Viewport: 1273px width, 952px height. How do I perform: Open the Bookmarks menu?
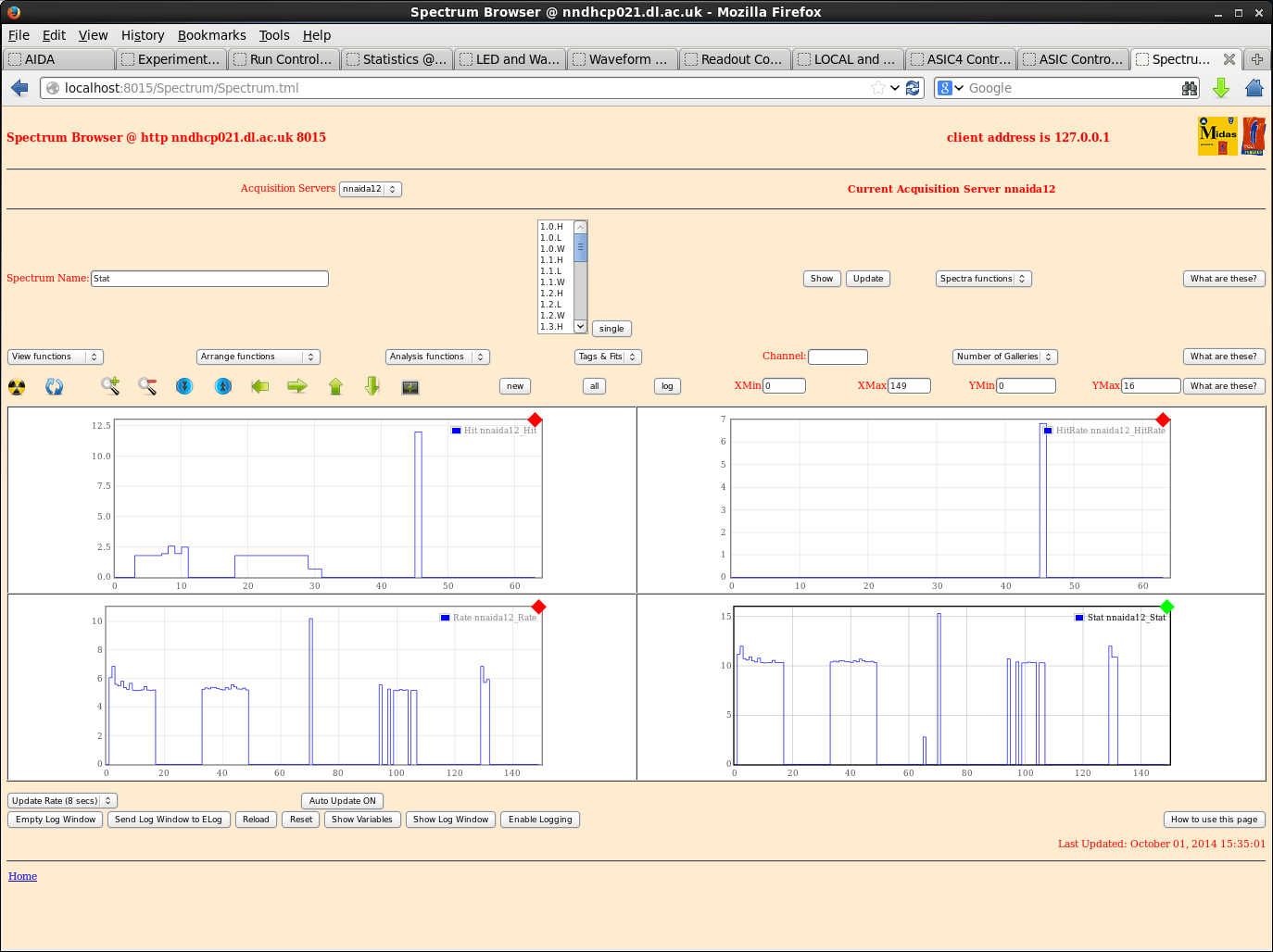pyautogui.click(x=212, y=35)
